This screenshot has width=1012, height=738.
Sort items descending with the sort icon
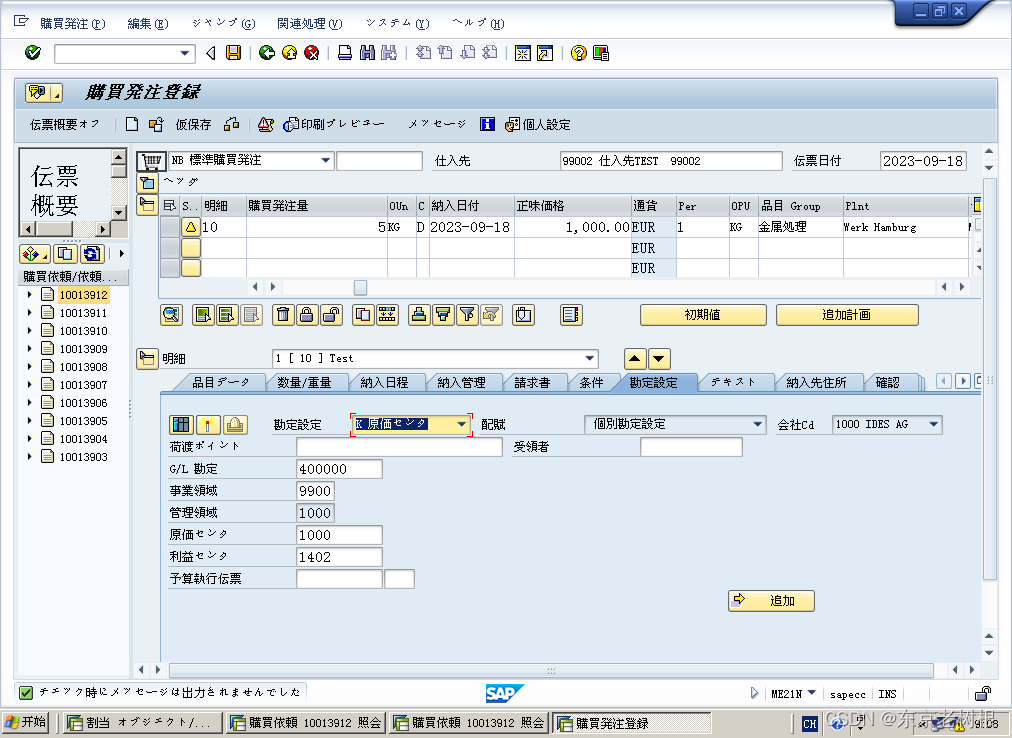442,314
